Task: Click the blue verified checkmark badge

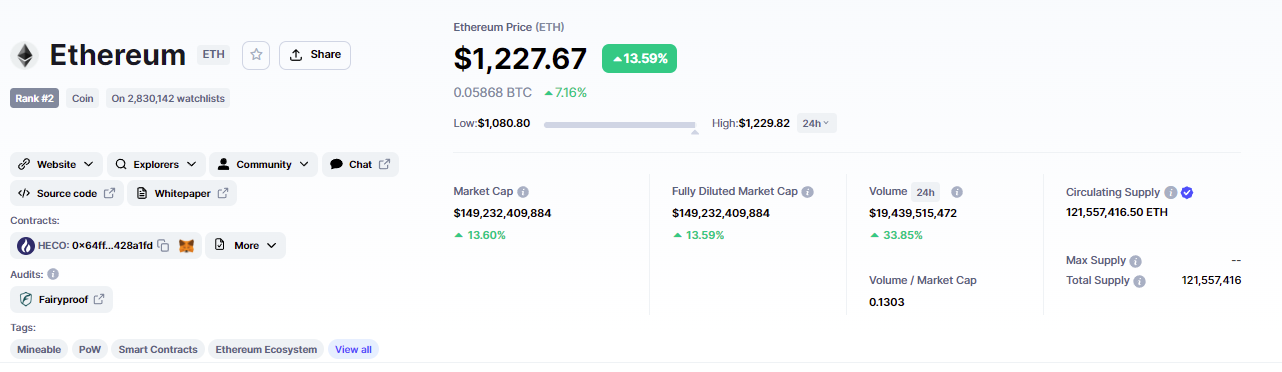Action: coord(1187,192)
